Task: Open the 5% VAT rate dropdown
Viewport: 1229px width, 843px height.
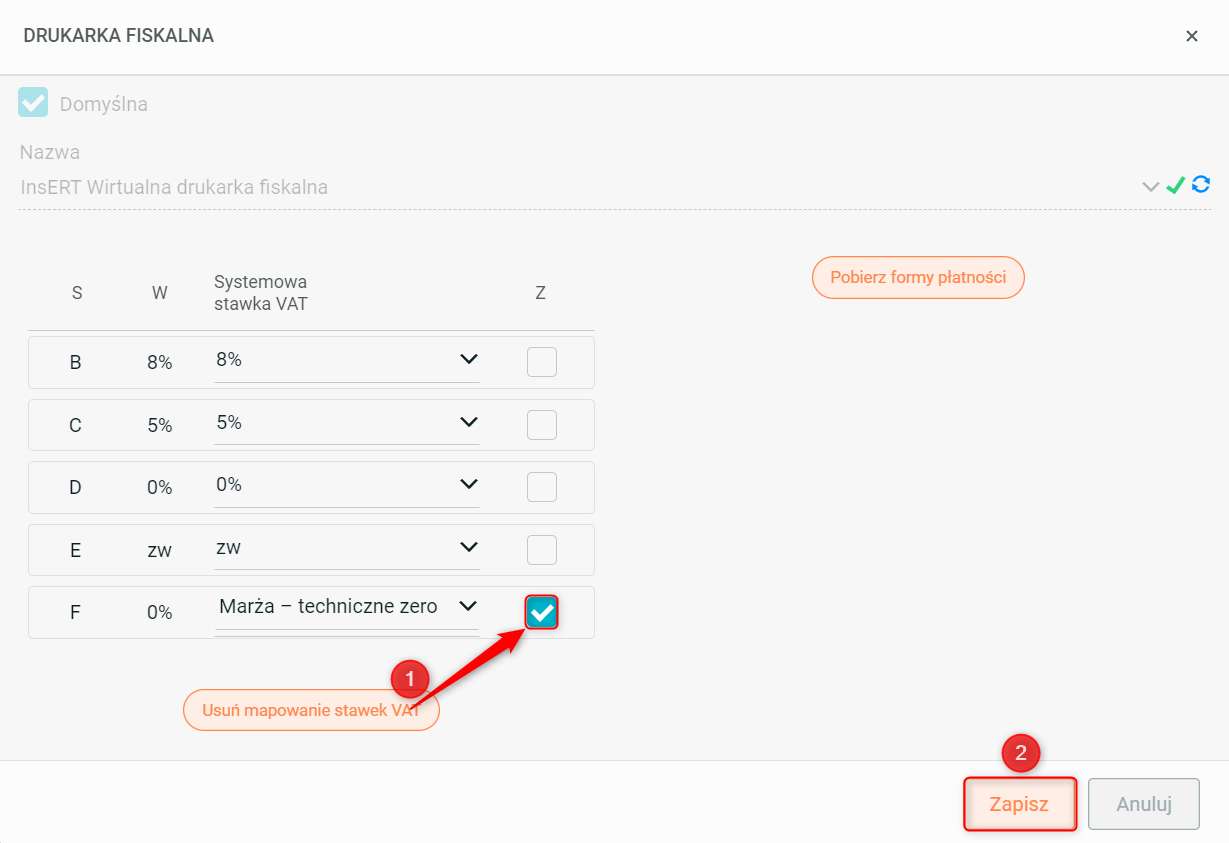Action: pos(468,422)
